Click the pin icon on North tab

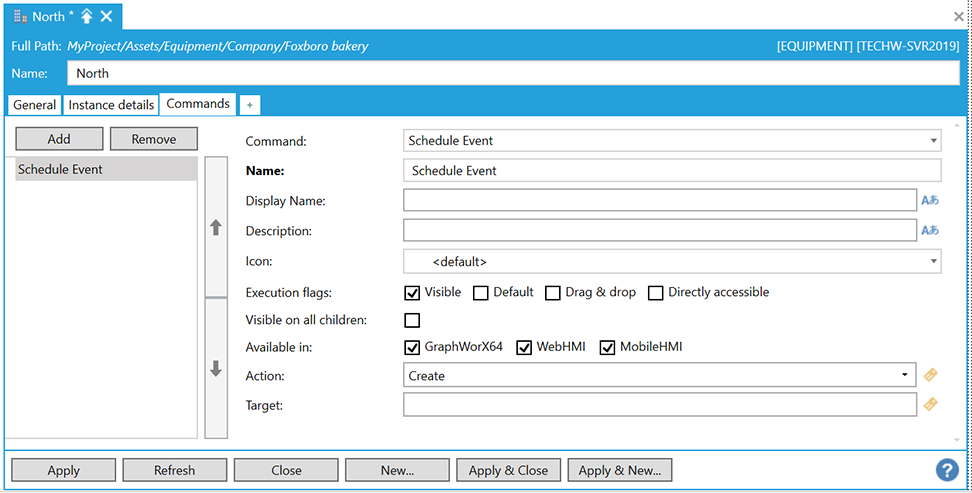click(87, 16)
